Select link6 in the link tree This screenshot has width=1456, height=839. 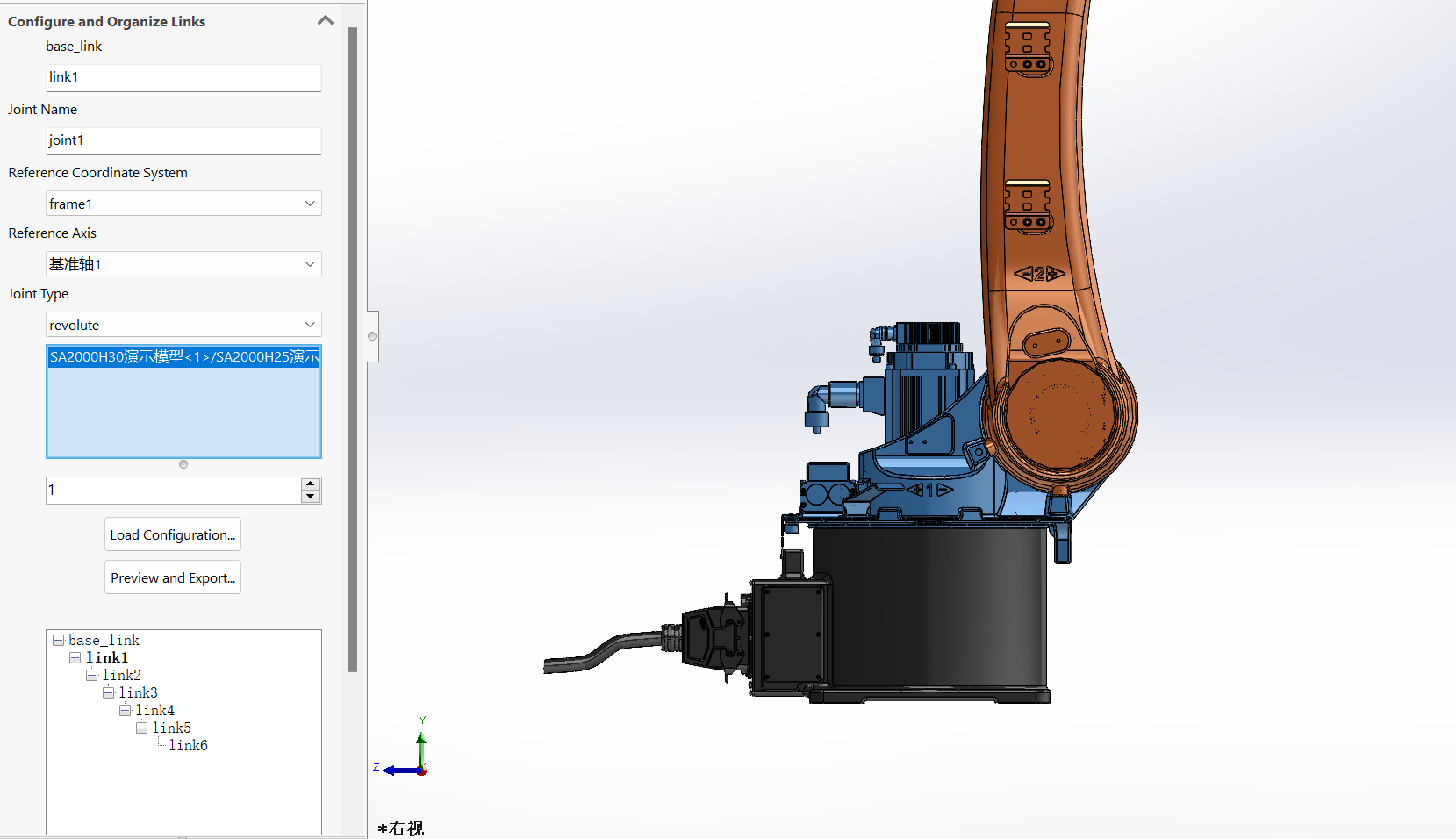188,746
